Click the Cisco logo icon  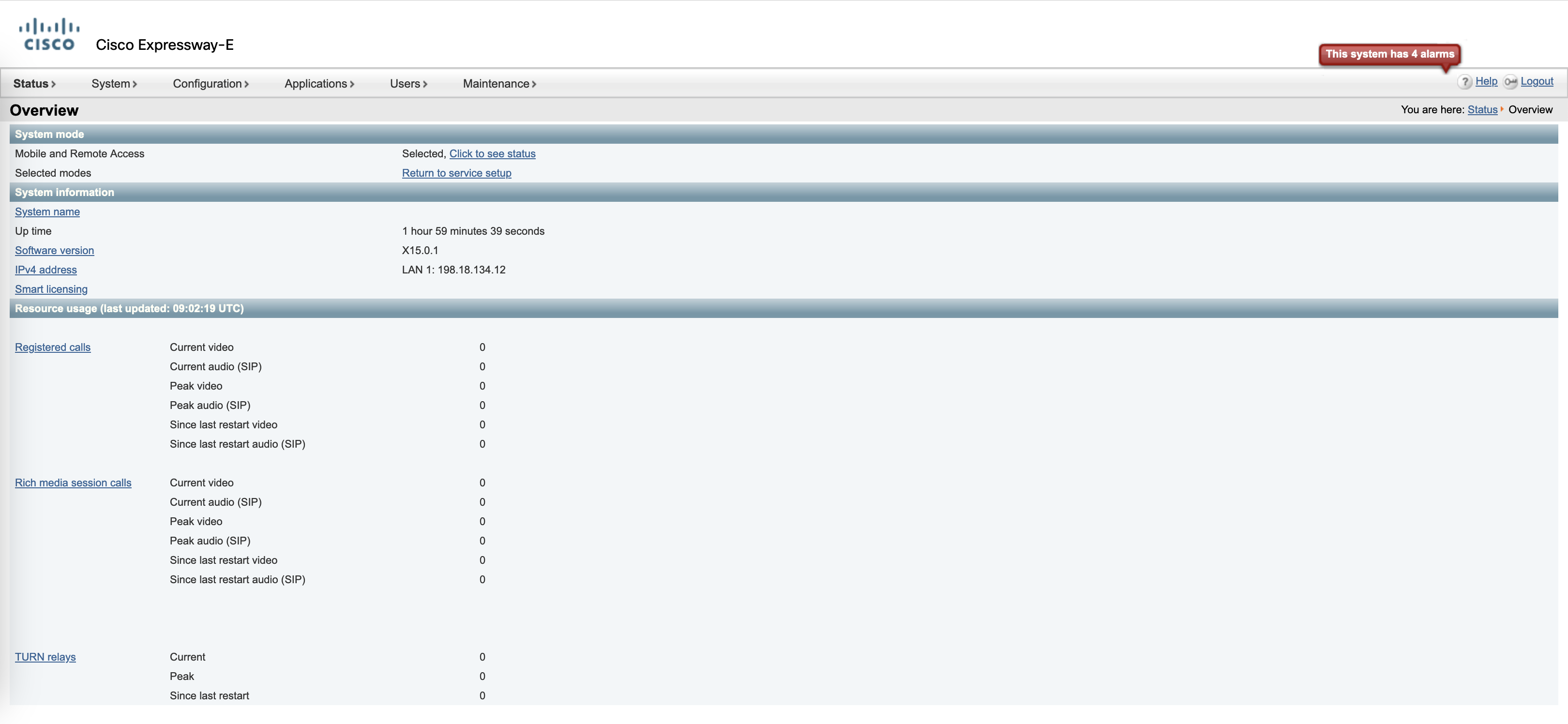pyautogui.click(x=49, y=35)
